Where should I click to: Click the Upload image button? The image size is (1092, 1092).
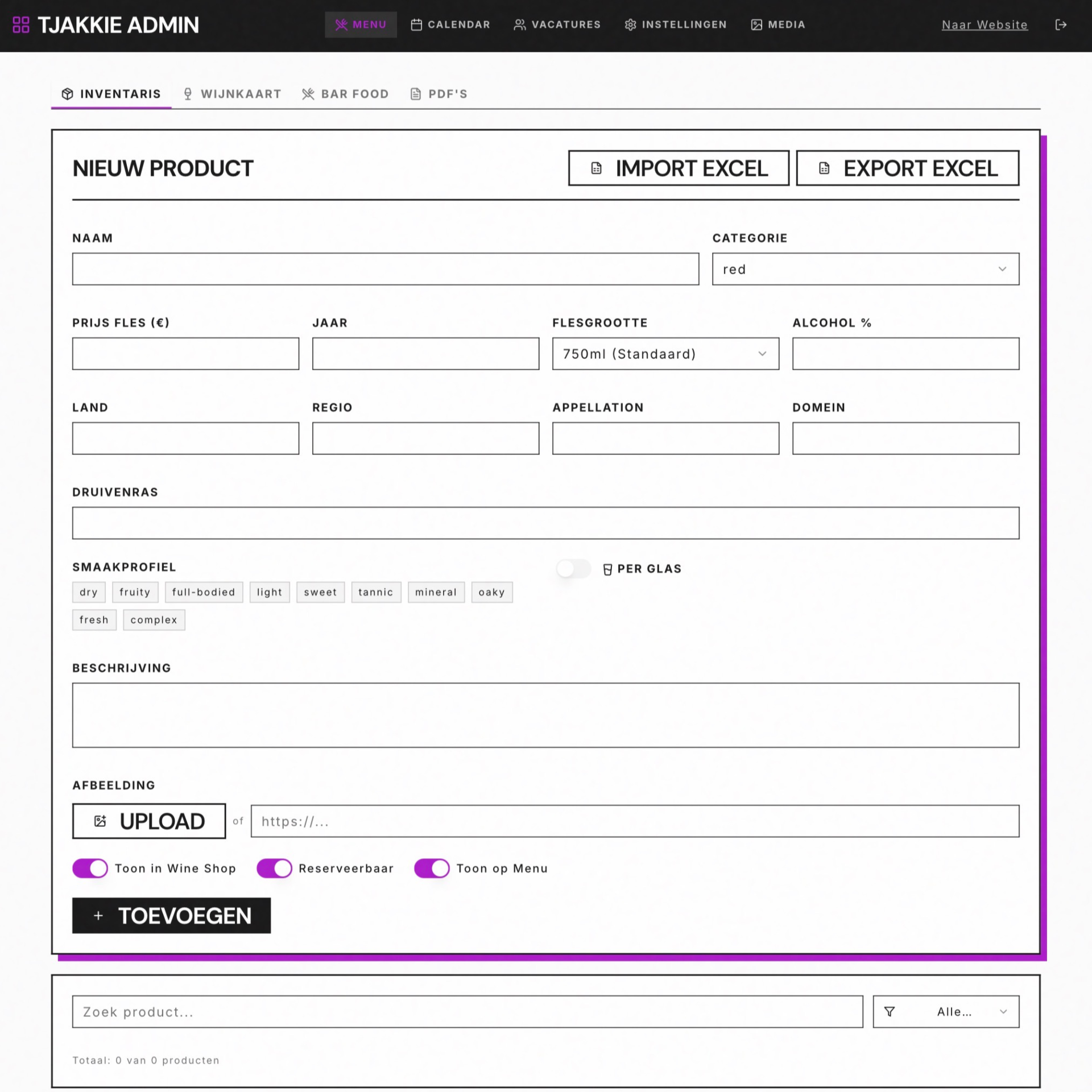pos(149,821)
